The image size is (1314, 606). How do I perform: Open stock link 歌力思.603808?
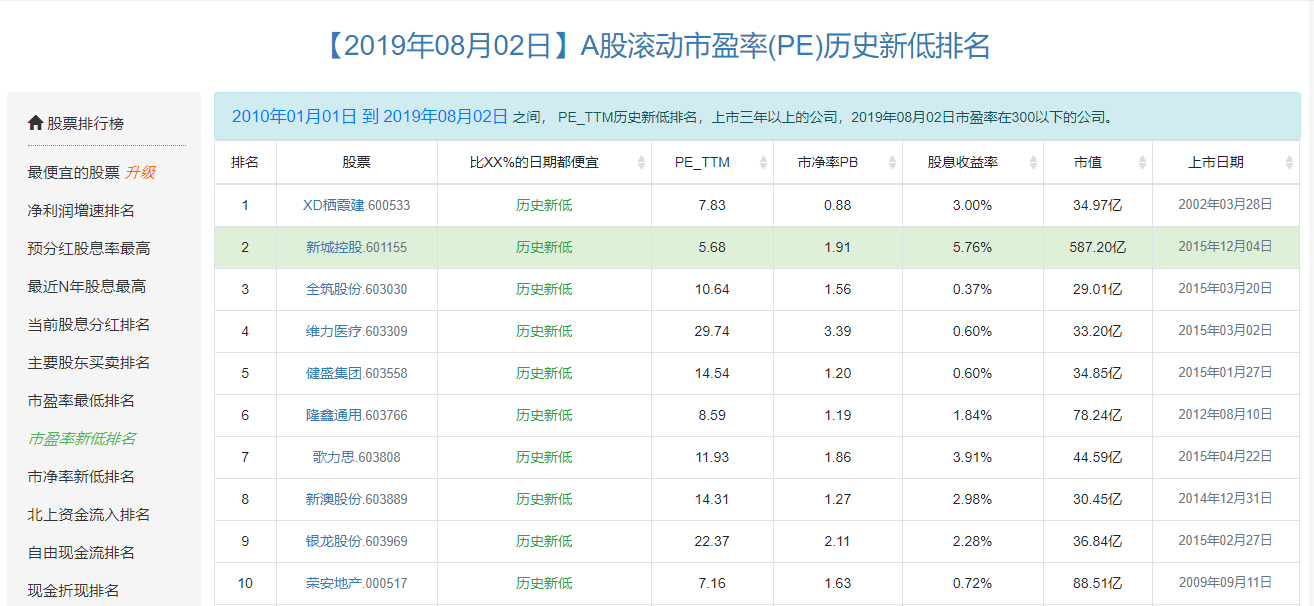(356, 457)
